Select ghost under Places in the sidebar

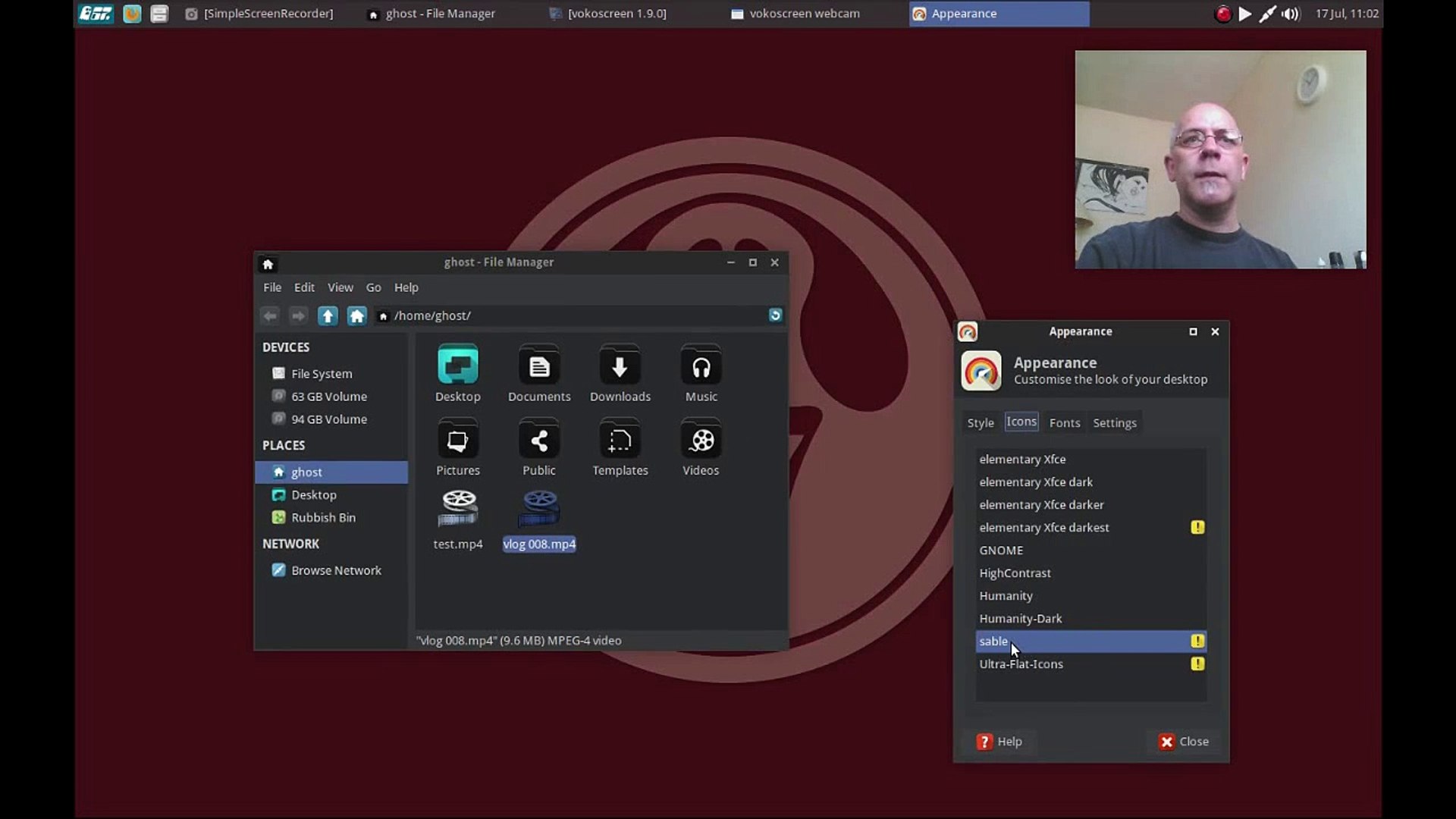point(331,472)
